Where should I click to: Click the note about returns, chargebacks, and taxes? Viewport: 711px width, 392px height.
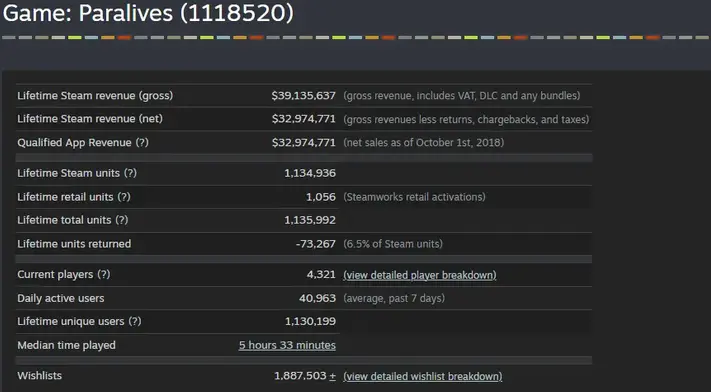coord(466,119)
